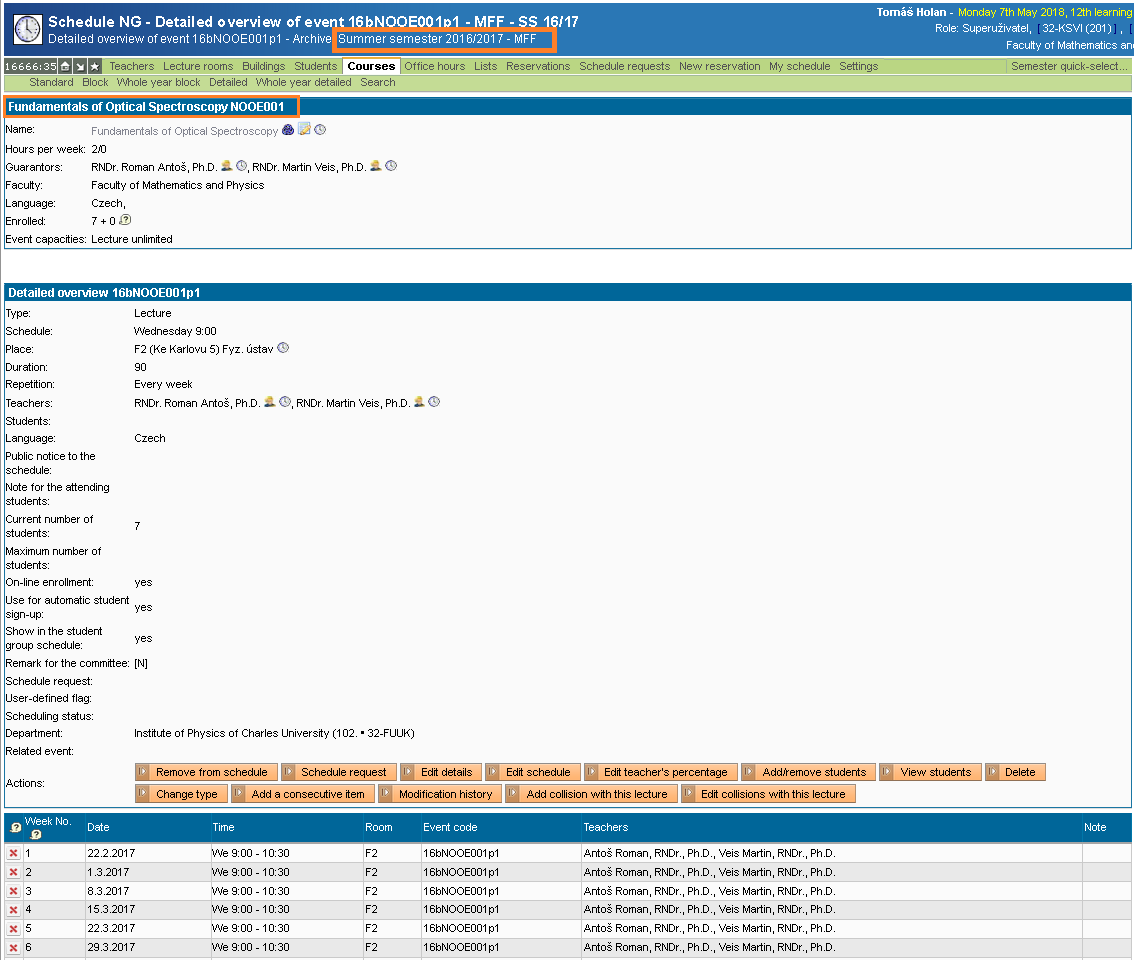
Task: Click the star favorites icon in navigation bar
Action: [95, 66]
